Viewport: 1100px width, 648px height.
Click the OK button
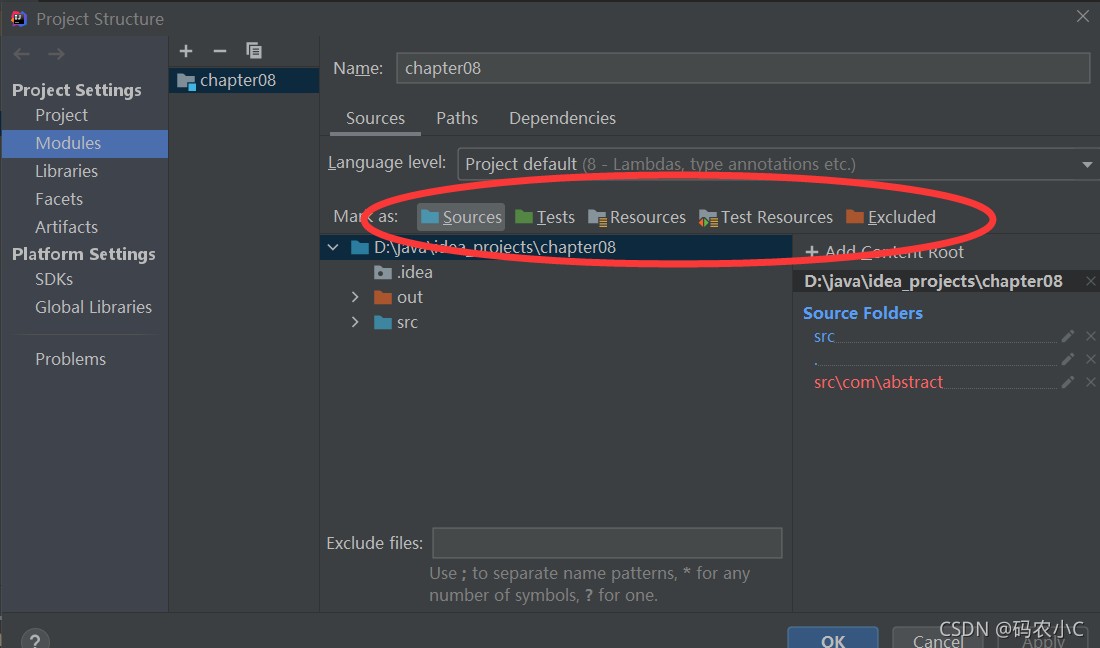click(832, 640)
